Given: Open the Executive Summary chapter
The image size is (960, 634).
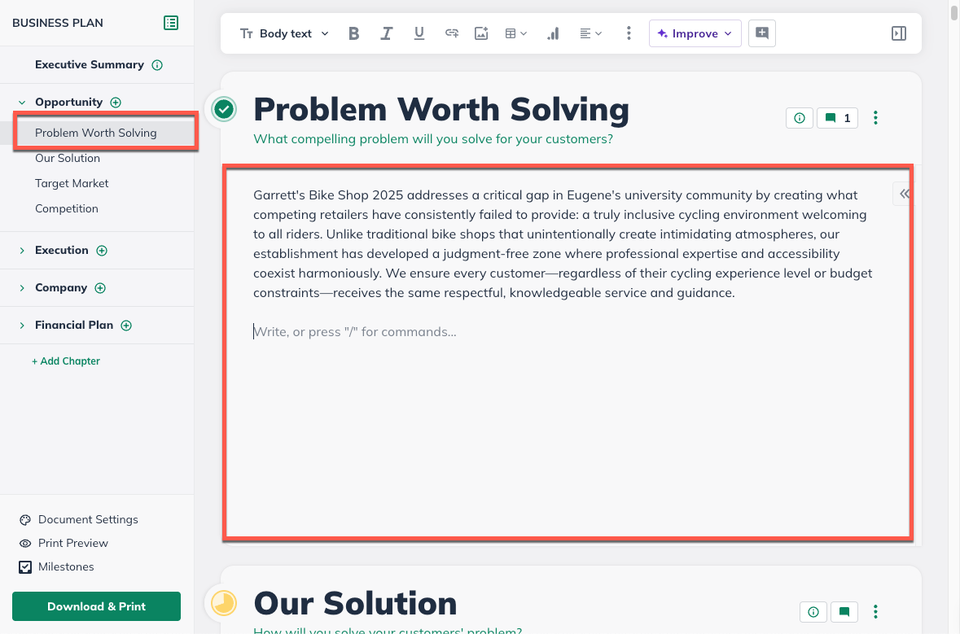Looking at the screenshot, I should (x=89, y=65).
